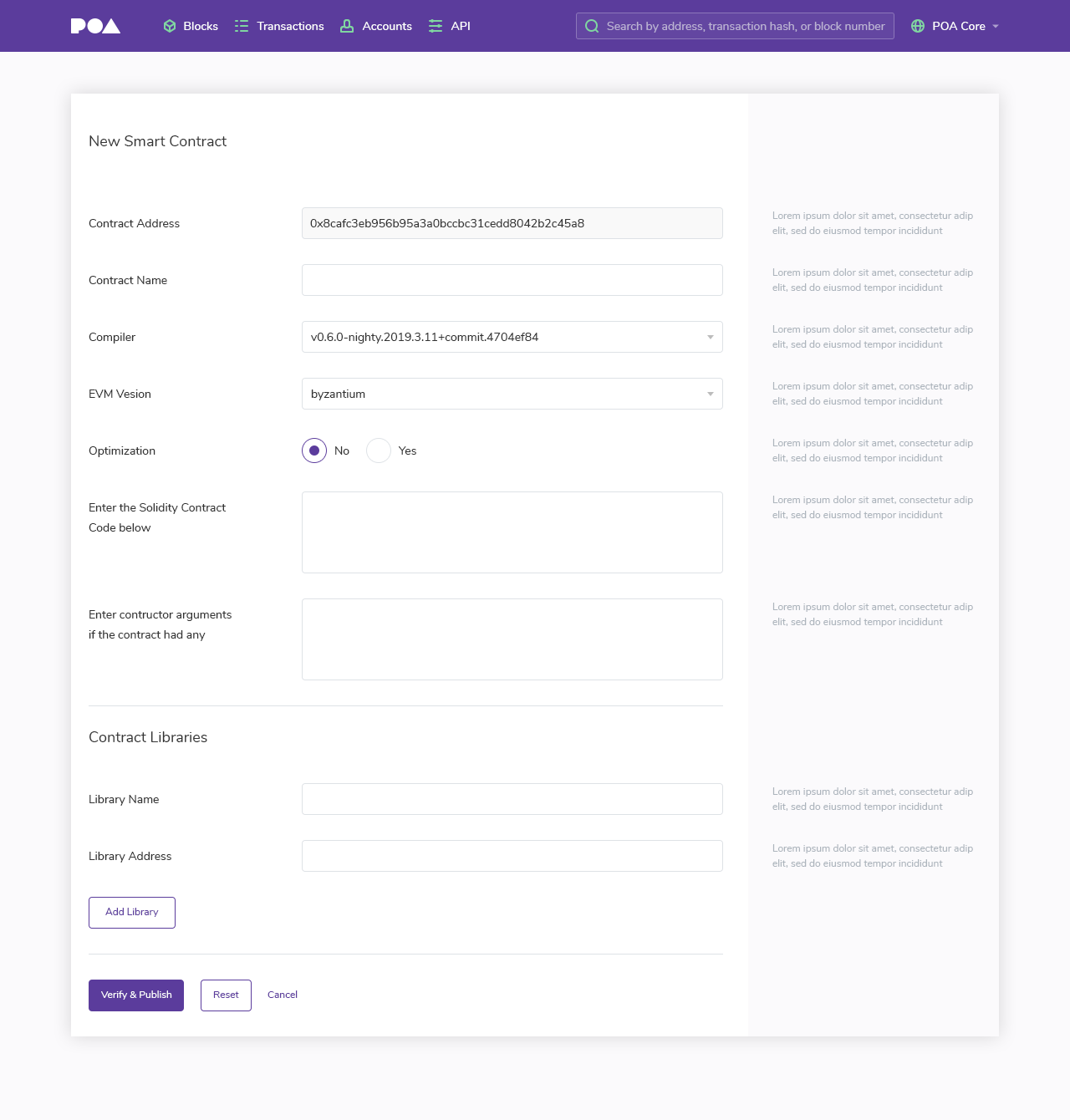This screenshot has width=1070, height=1120.
Task: Select the Yes optimization radio button
Action: click(379, 451)
